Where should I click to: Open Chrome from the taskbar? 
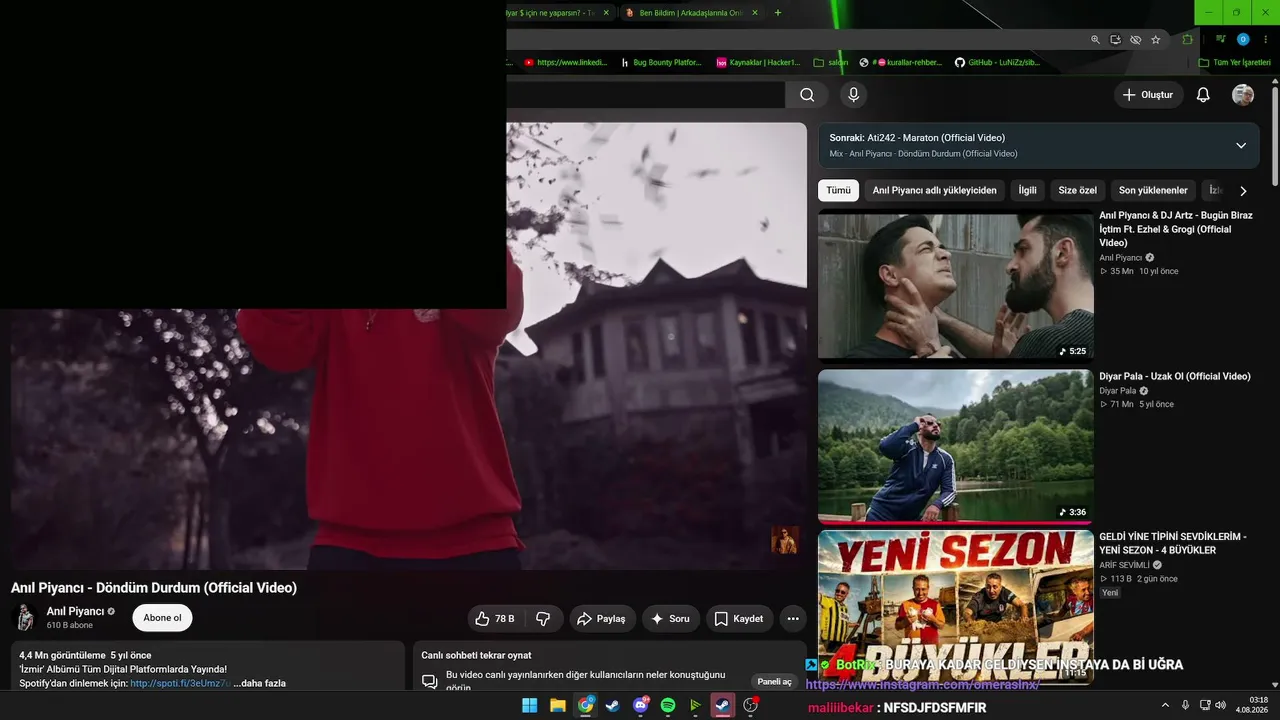(585, 706)
